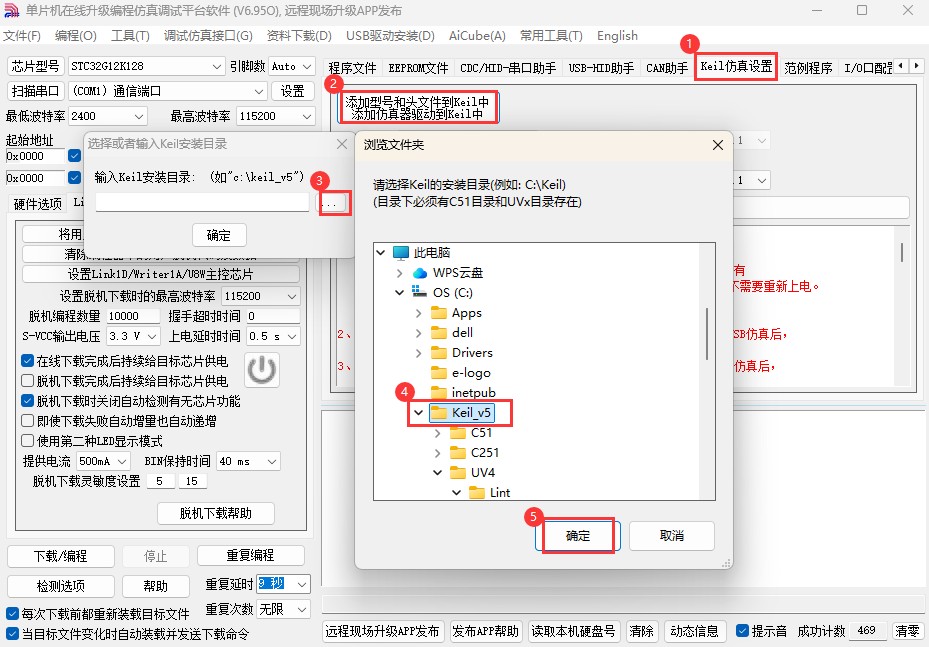Viewport: 929px width, 647px height.
Task: Open the (COM1) 通信端口 dropdown
Action: [168, 91]
